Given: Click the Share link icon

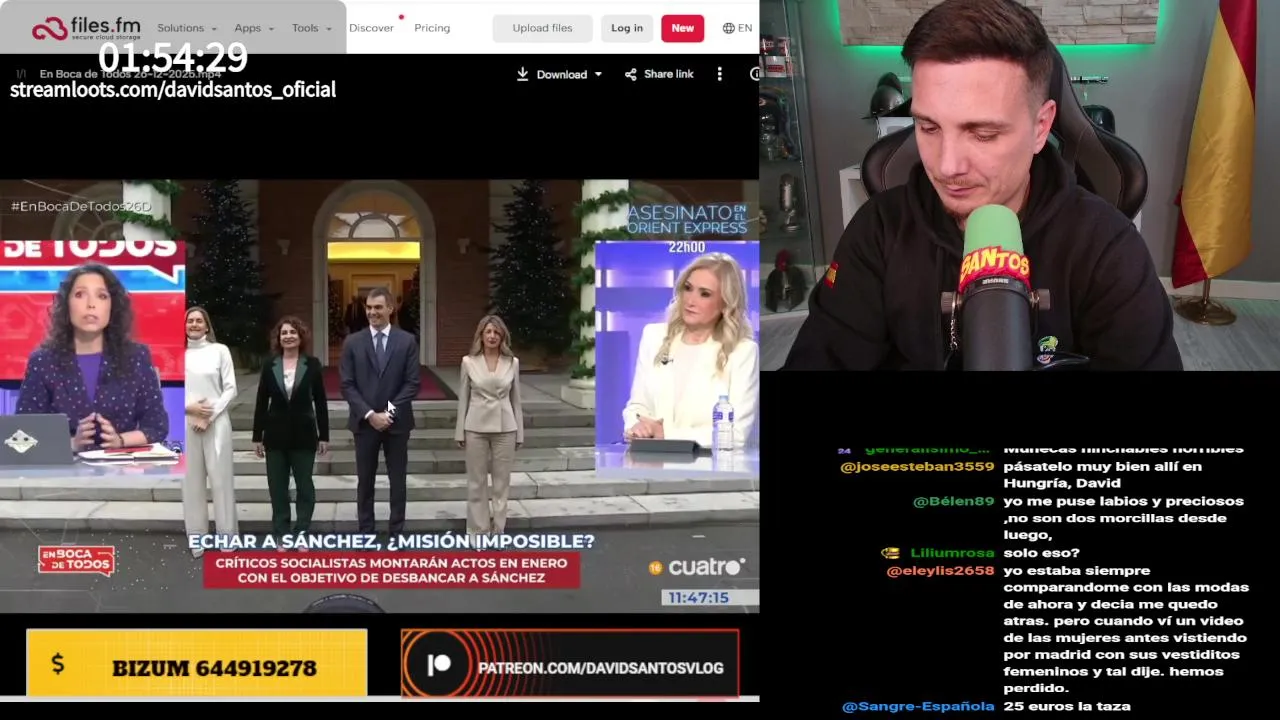Looking at the screenshot, I should [x=630, y=74].
